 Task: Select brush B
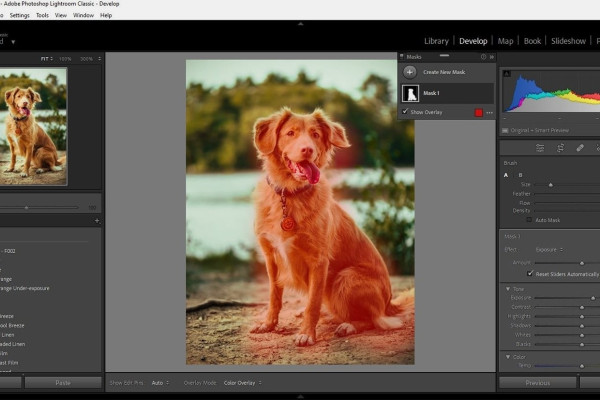click(x=520, y=175)
